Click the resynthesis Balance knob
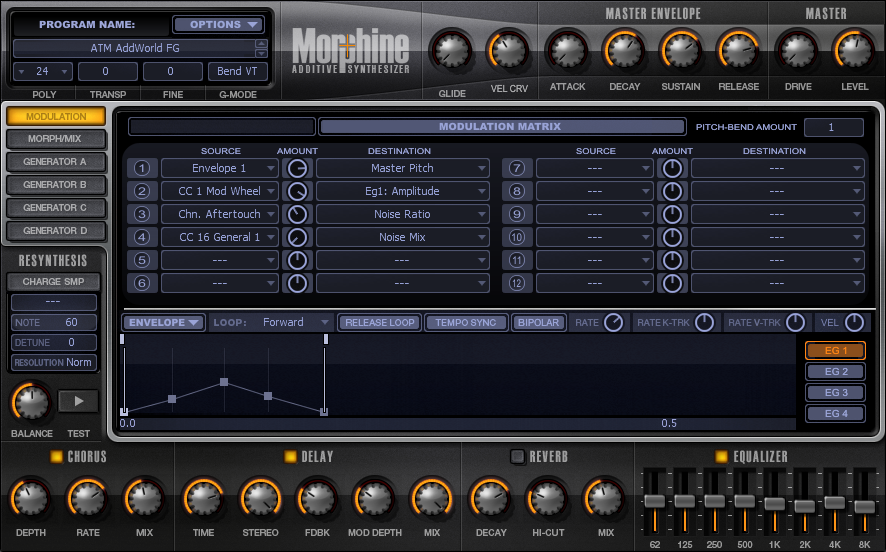Viewport: 886px width, 552px height. [x=31, y=402]
